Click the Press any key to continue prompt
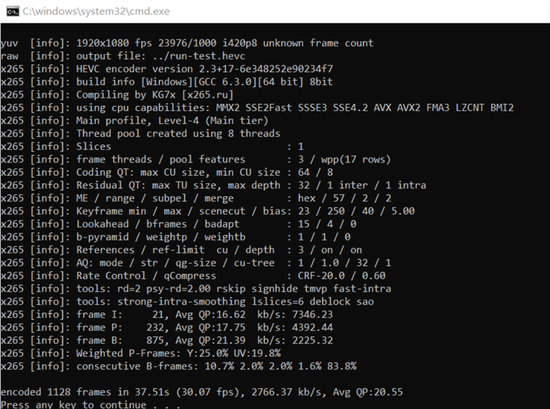Image resolution: width=550 pixels, height=409 pixels. click(x=90, y=404)
